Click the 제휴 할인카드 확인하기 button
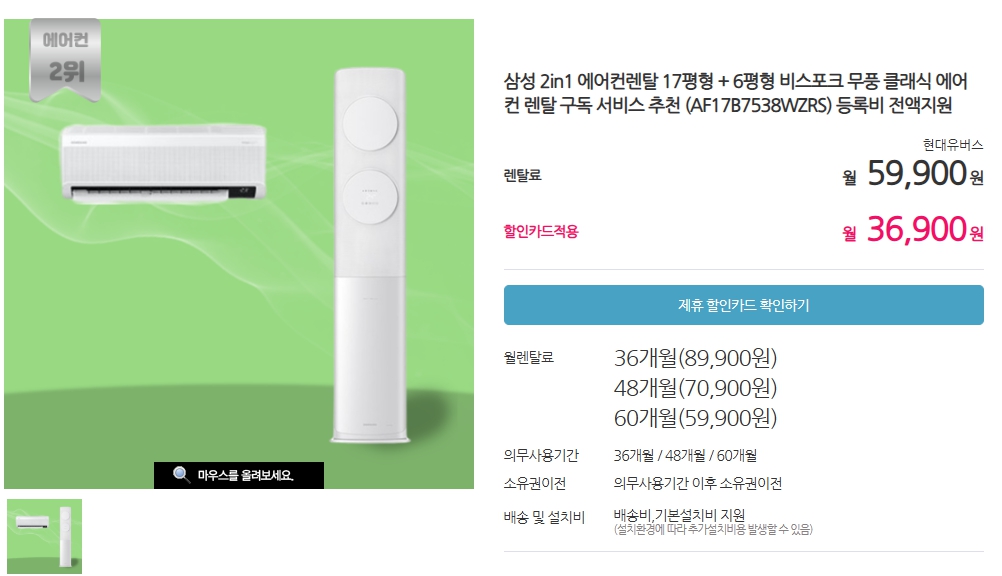The width and height of the screenshot is (1002, 576). [743, 305]
